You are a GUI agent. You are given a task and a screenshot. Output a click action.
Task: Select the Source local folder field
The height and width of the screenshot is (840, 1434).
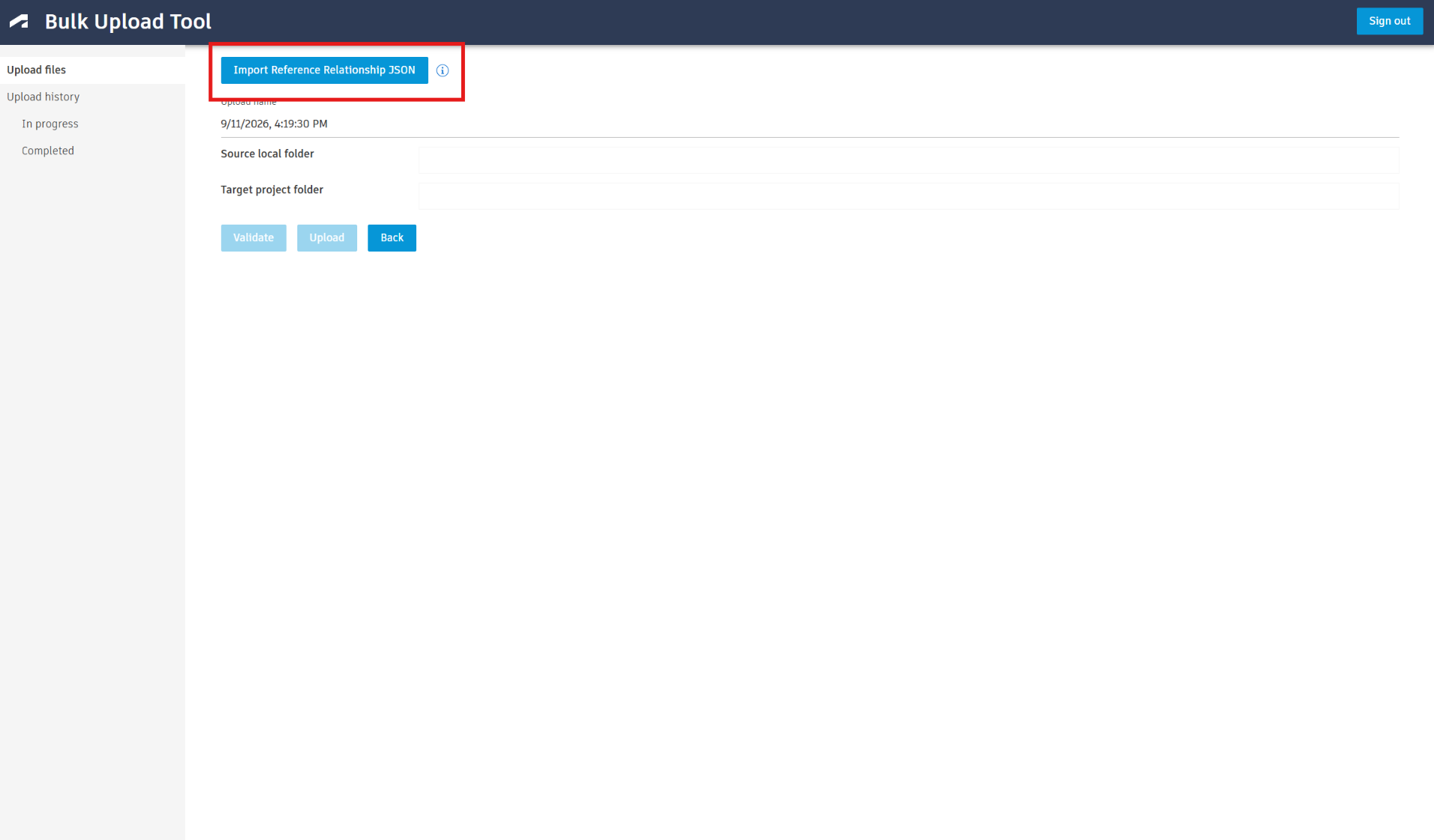click(x=908, y=160)
